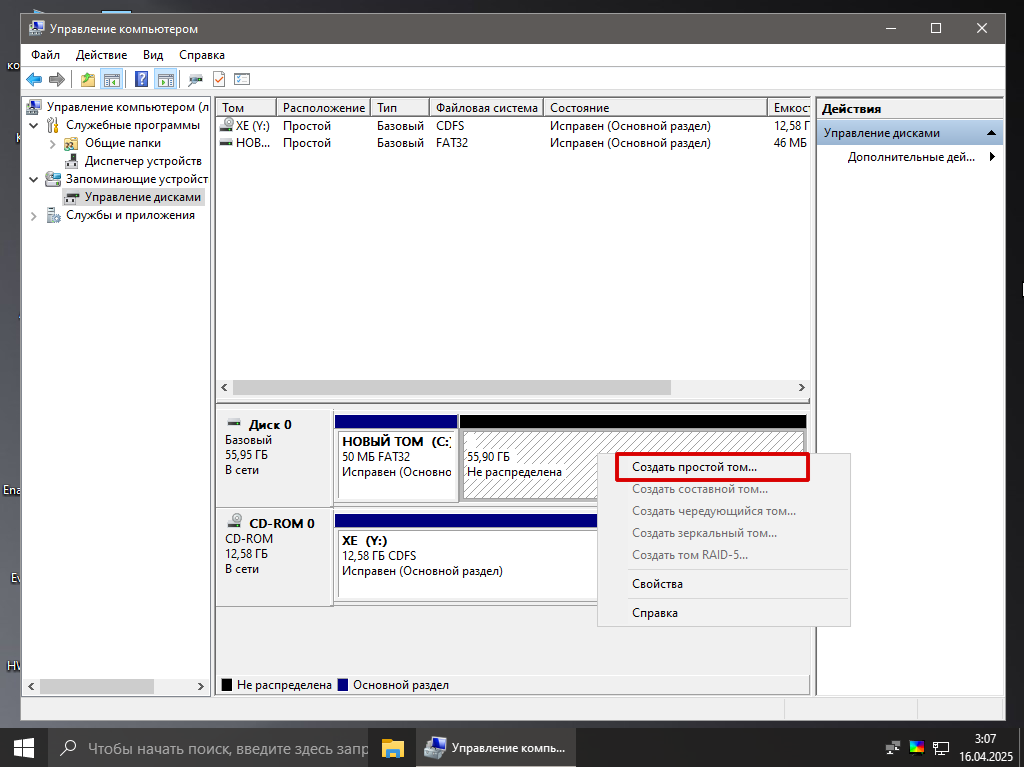Toggle the show/hide console tree icon
The image size is (1024, 767).
(x=112, y=80)
